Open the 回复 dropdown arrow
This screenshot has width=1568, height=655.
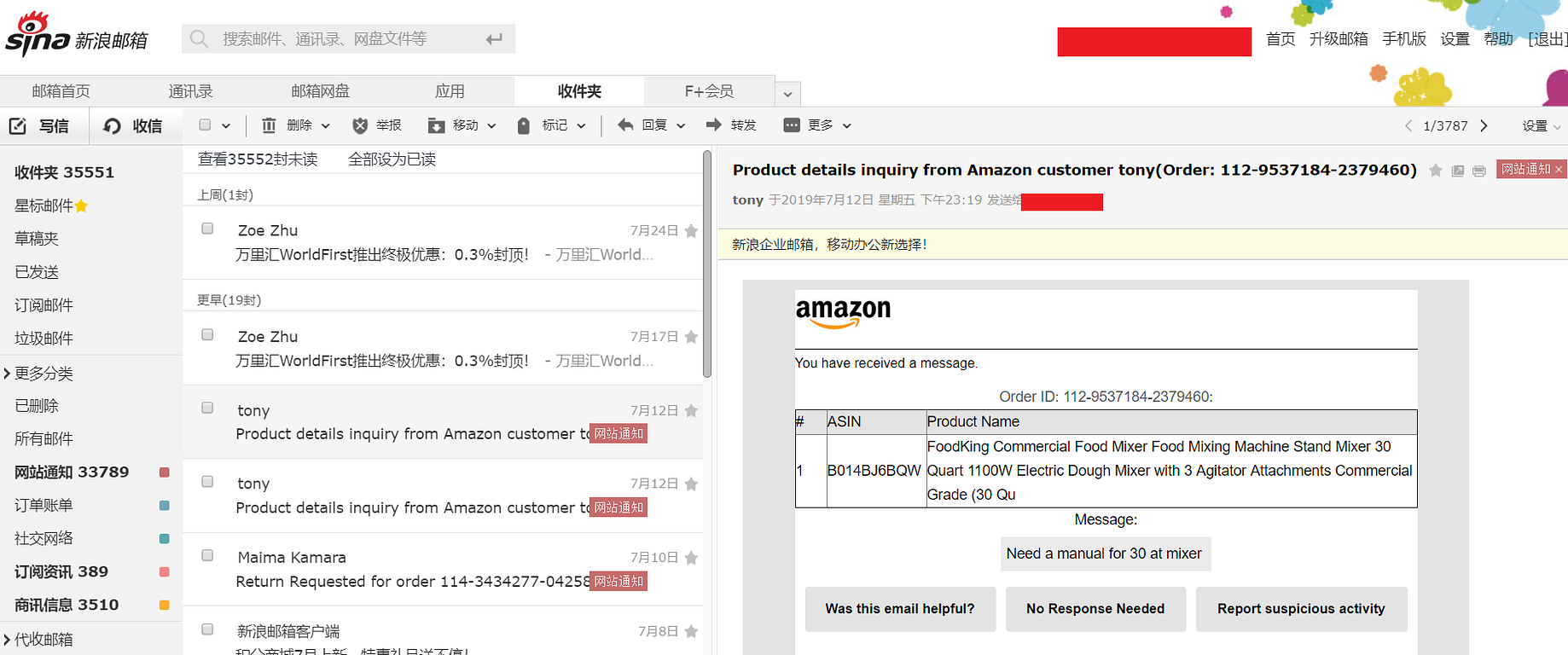coord(681,126)
